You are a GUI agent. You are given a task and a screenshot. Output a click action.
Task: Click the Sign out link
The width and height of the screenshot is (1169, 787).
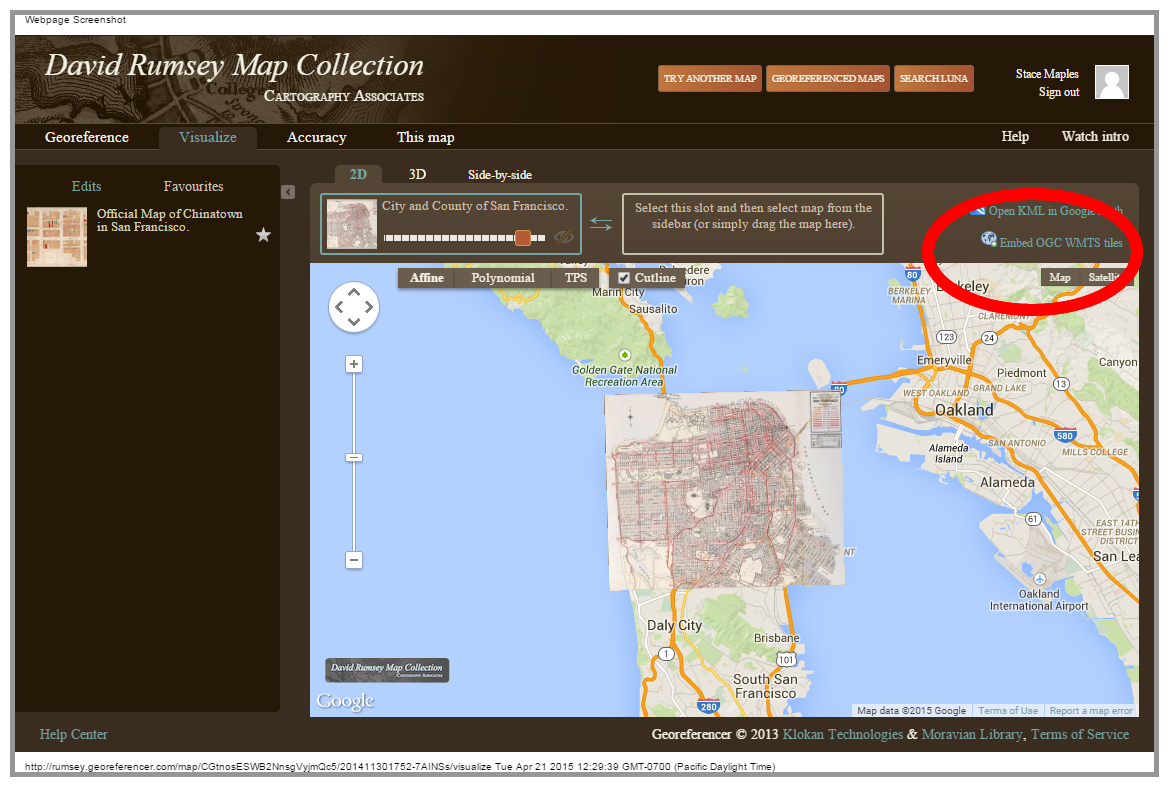(x=1059, y=92)
